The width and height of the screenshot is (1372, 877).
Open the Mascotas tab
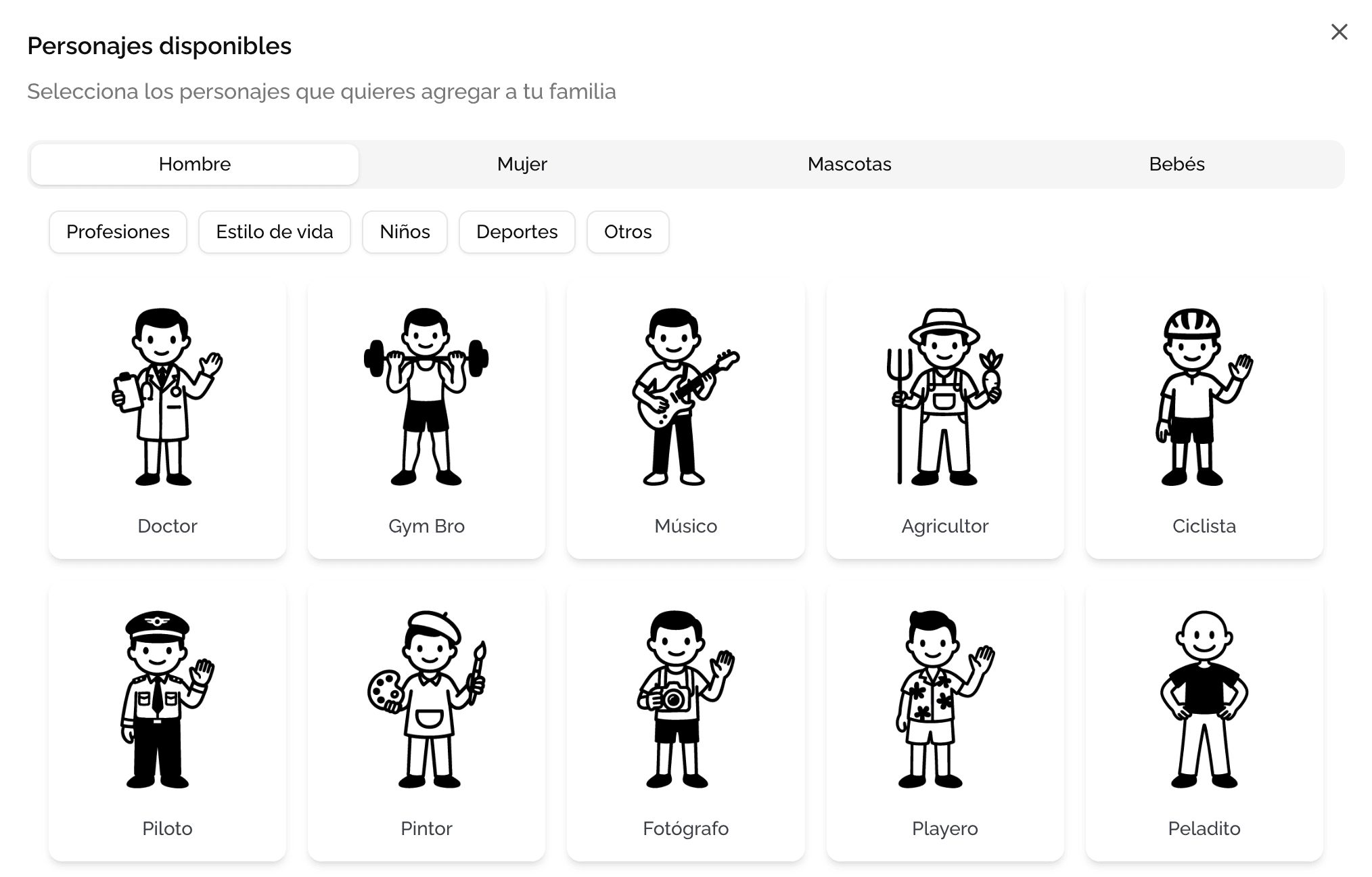tap(849, 164)
